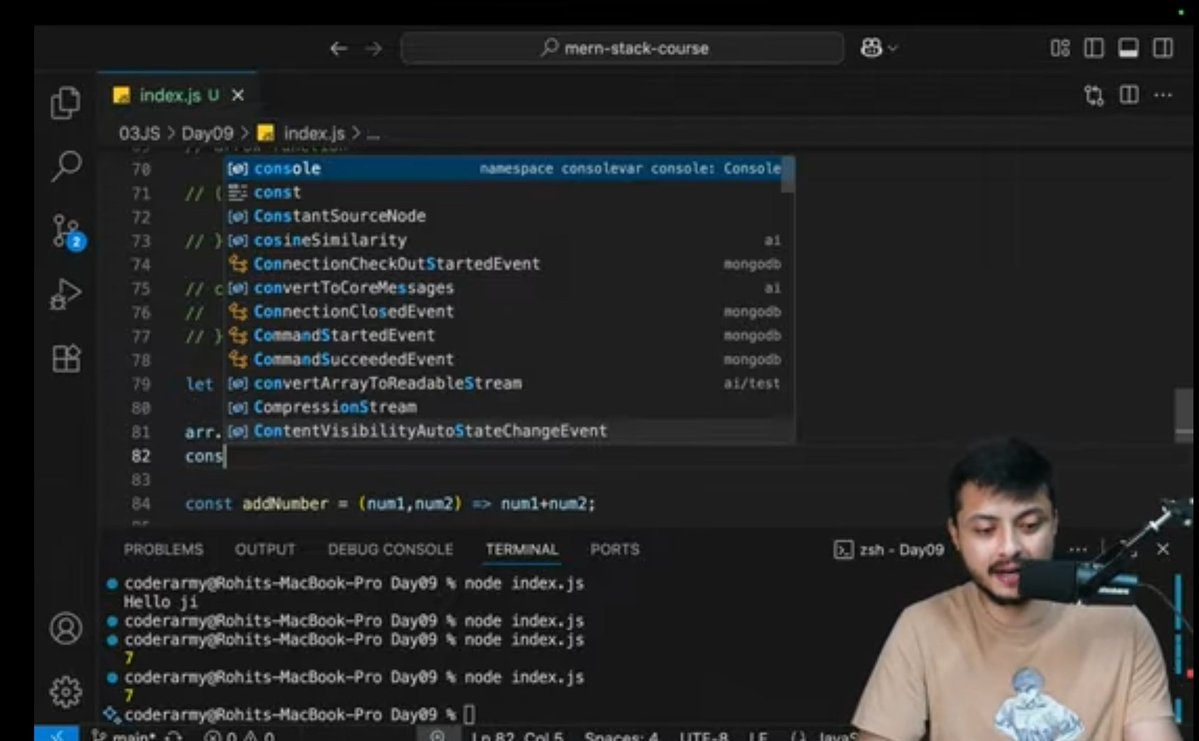Open the Customize Layout icon
Image resolution: width=1199 pixels, height=741 pixels.
pos(1060,48)
